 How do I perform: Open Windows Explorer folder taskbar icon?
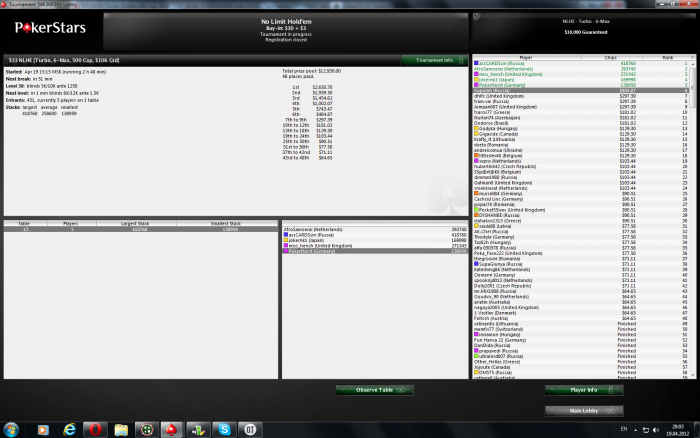[x=121, y=430]
